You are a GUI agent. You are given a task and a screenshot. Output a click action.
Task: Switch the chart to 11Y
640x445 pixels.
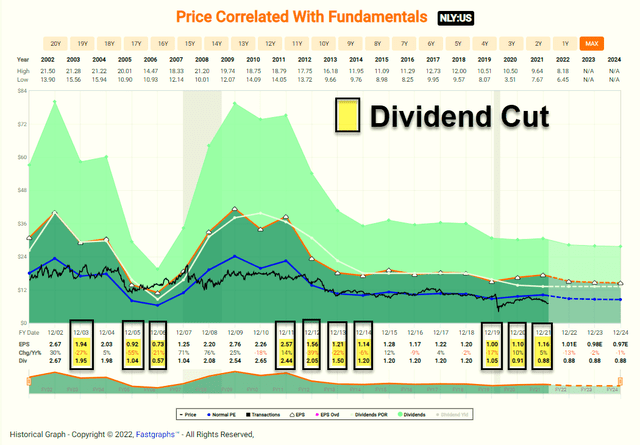pos(297,44)
